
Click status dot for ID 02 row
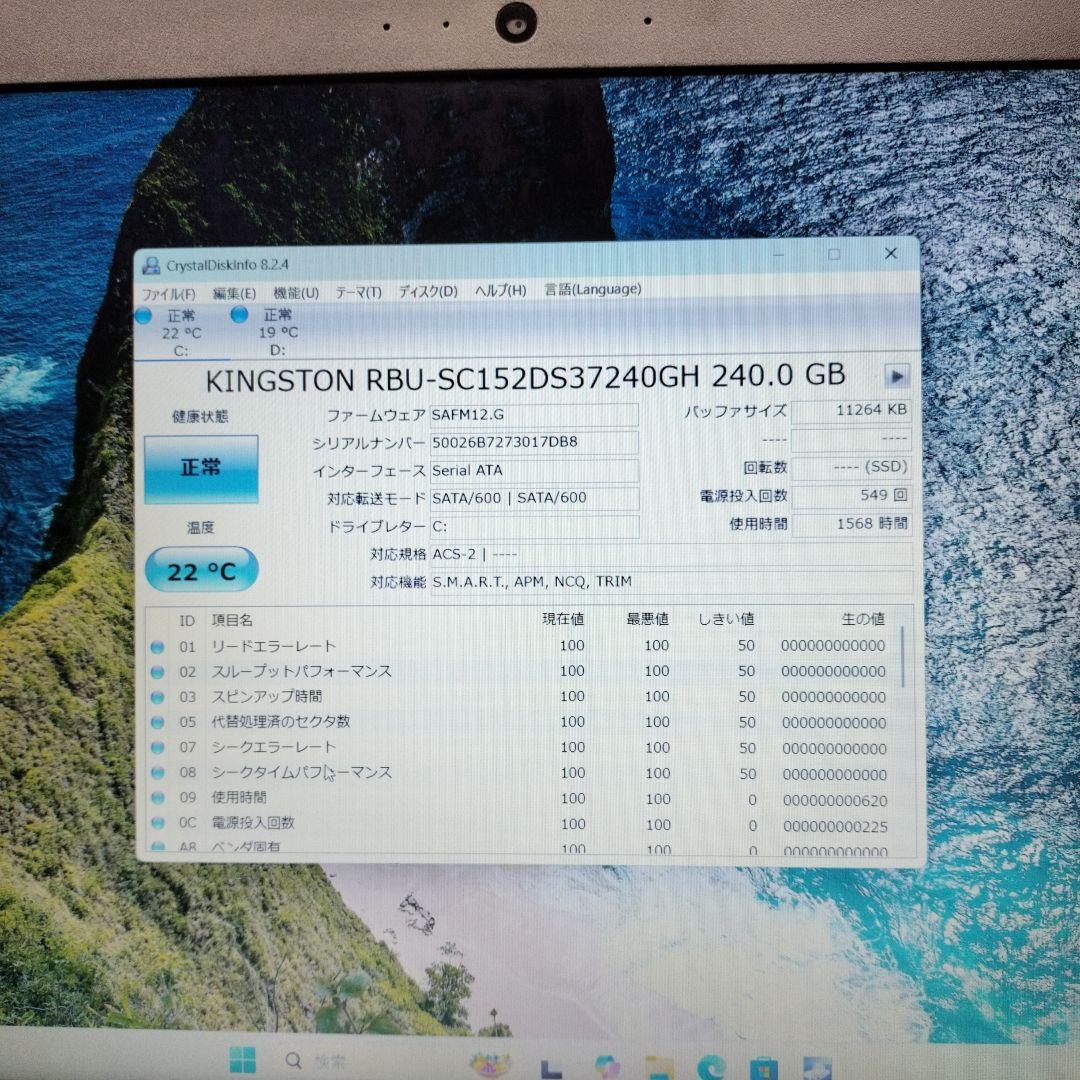point(157,672)
